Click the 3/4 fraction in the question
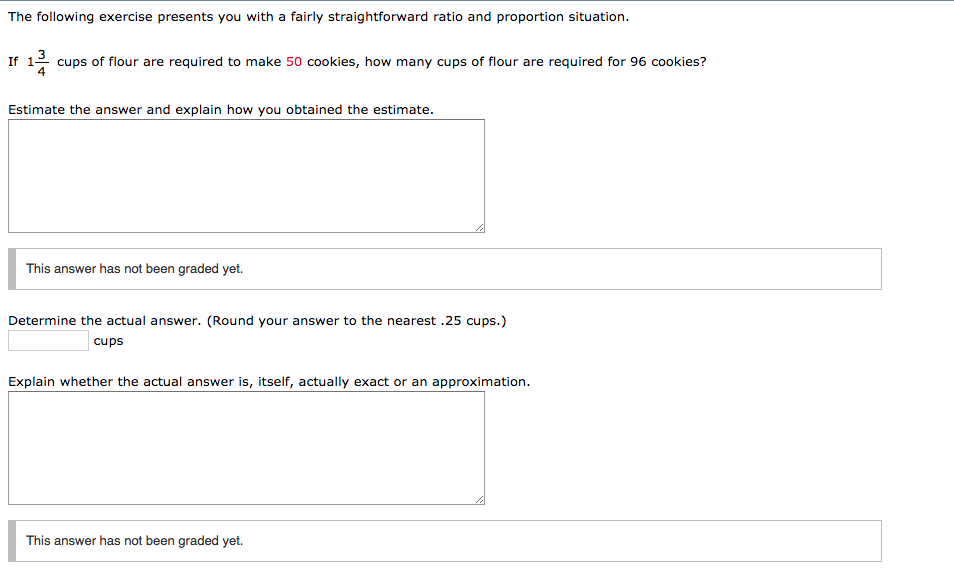 (x=41, y=62)
